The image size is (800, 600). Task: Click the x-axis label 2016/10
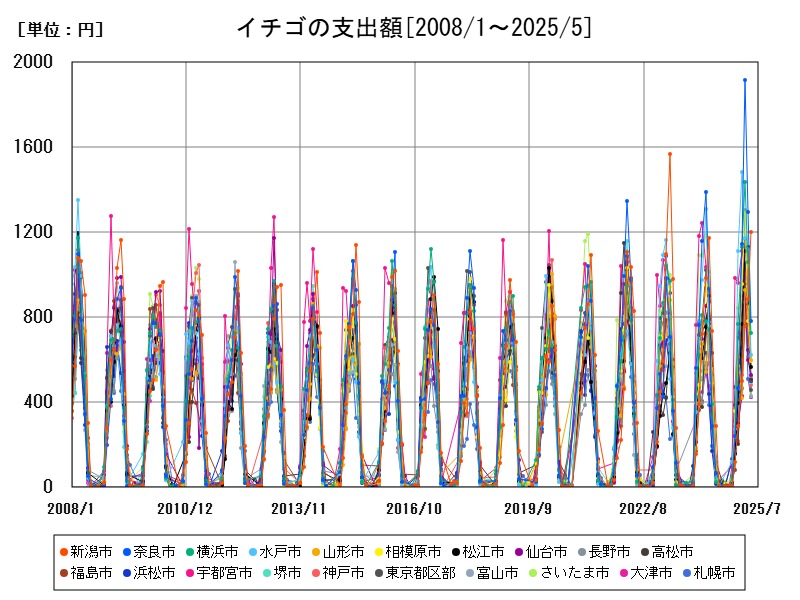click(414, 509)
